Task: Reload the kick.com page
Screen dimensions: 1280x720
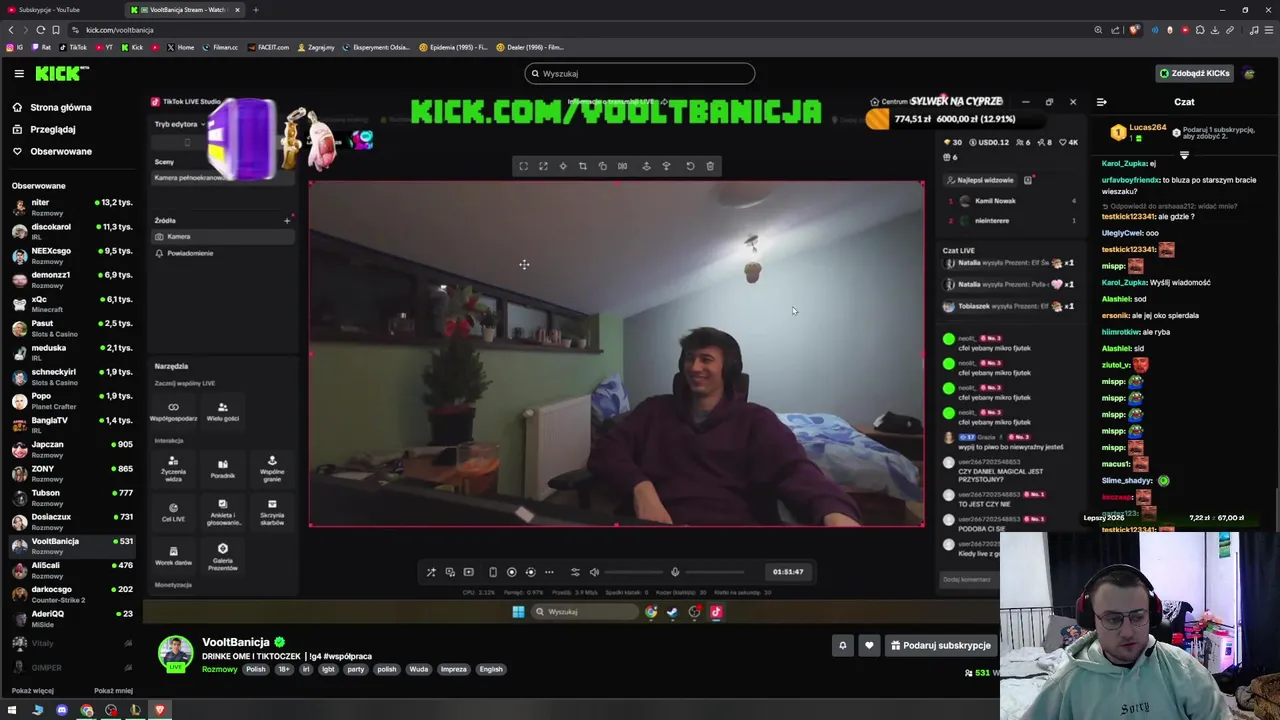Action: (x=41, y=30)
